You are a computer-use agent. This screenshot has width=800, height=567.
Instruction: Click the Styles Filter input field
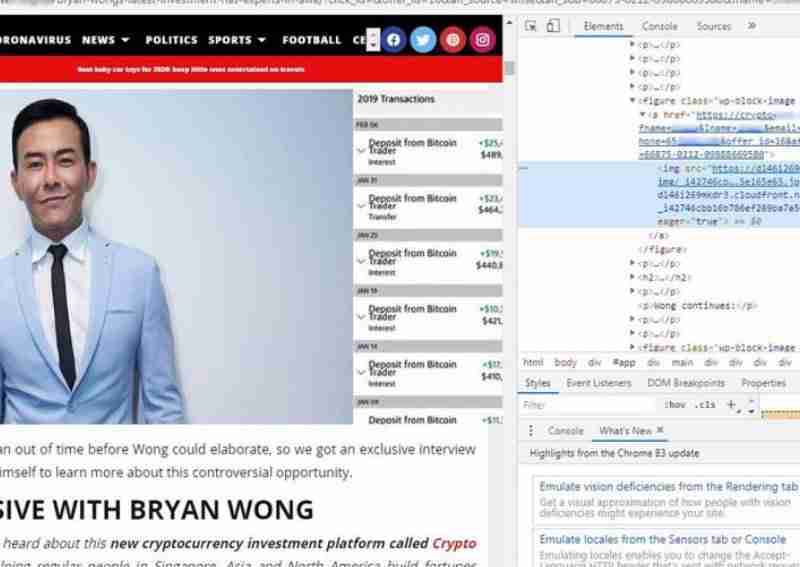pos(588,405)
